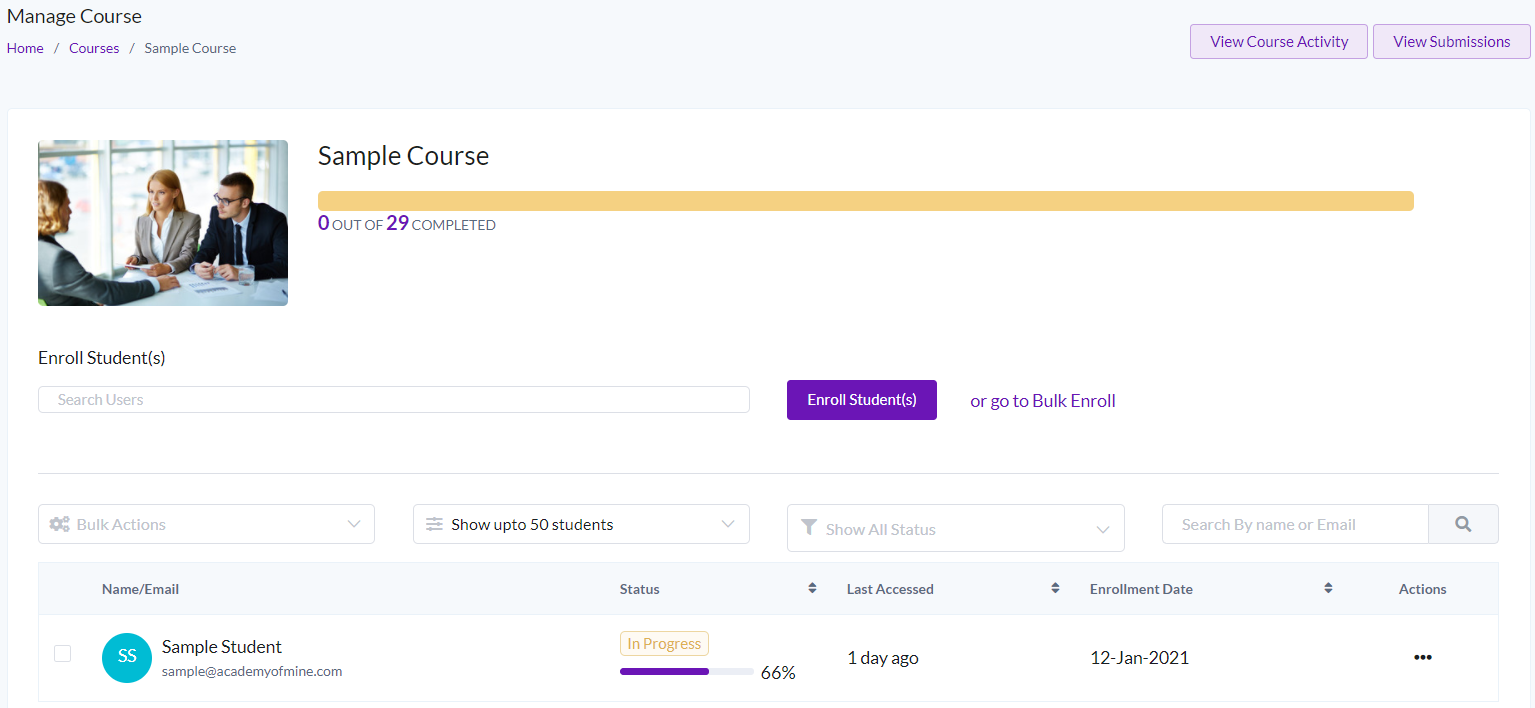
Task: Open the Show upto 50 students dropdown
Action: [x=581, y=523]
